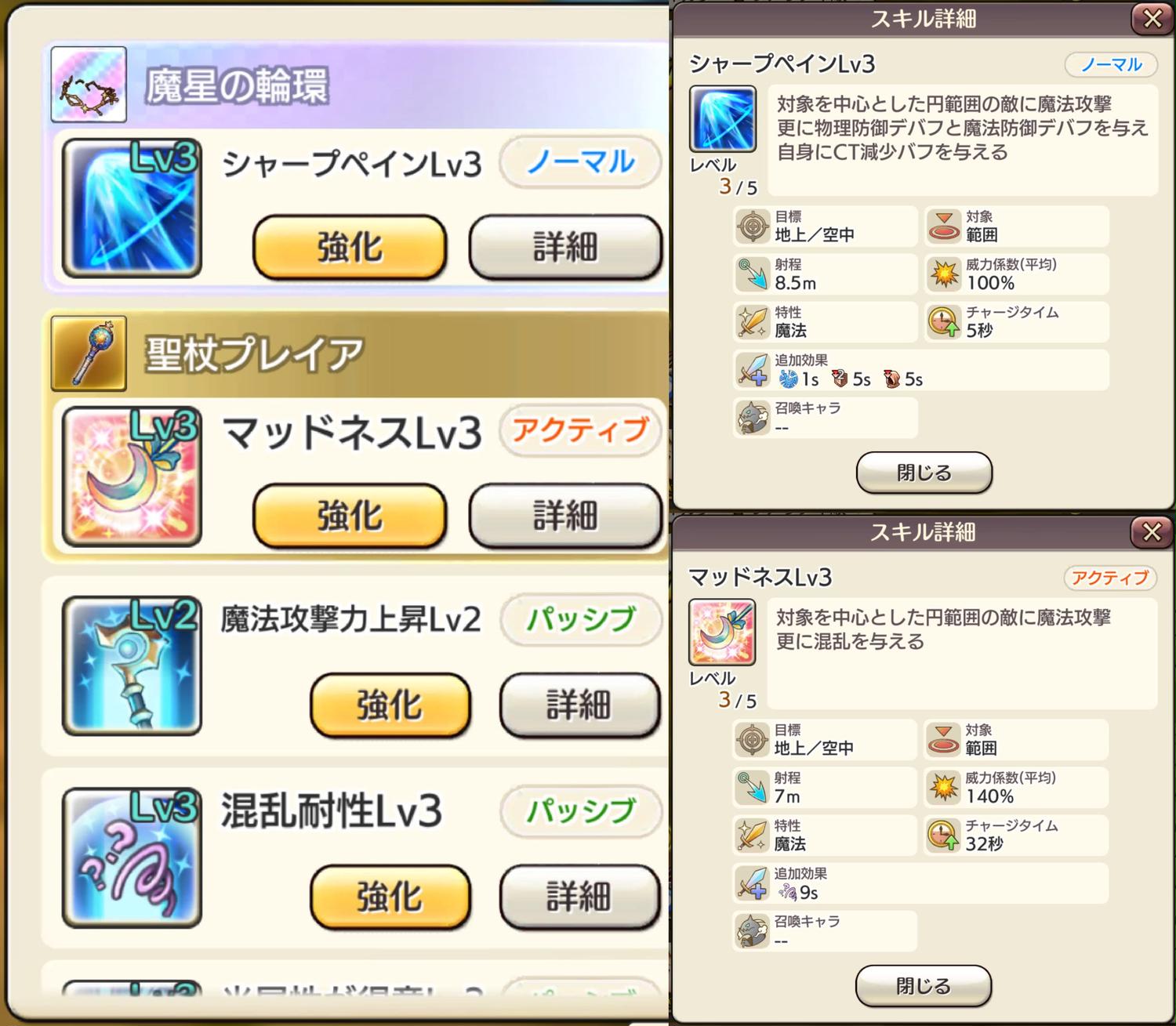Select the 魔星の輪環 equipment icon
Image resolution: width=1176 pixels, height=1026 pixels.
click(x=89, y=85)
